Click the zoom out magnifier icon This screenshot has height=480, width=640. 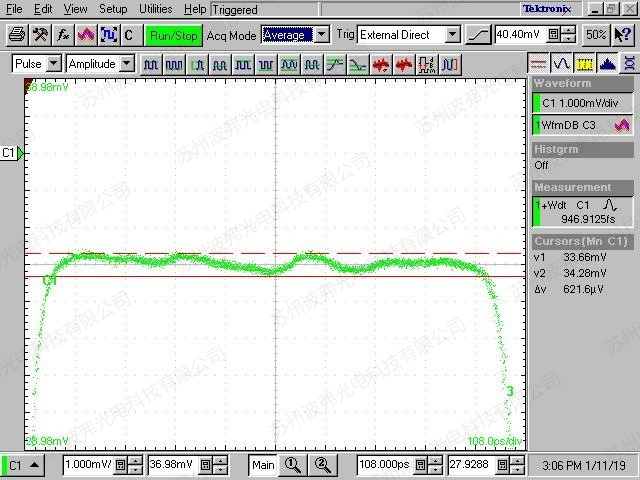(322, 465)
